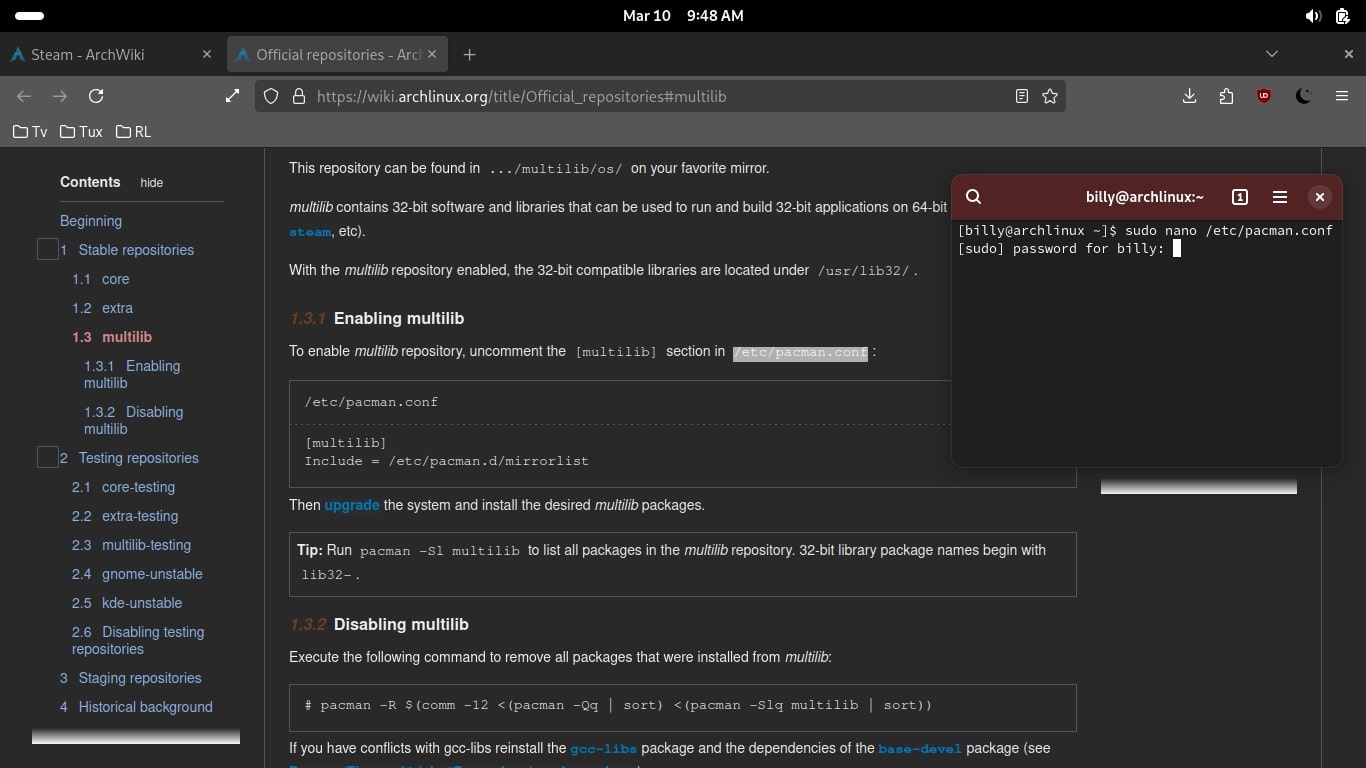Image resolution: width=1366 pixels, height=768 pixels.
Task: Go to 1.1 core section
Action: coord(101,279)
